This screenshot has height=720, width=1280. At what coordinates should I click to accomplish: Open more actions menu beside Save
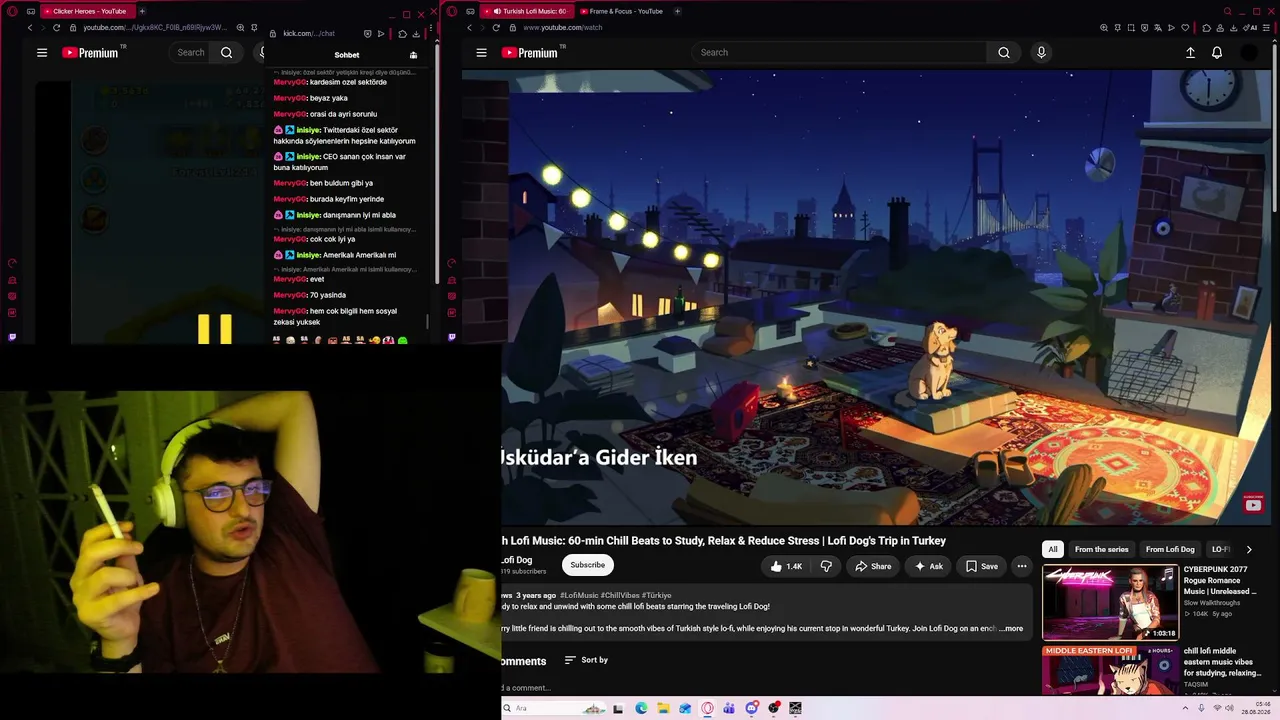click(x=1022, y=566)
